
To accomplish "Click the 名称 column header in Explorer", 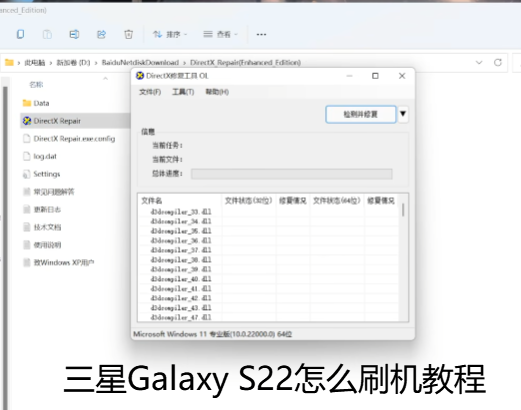I will pyautogui.click(x=36, y=85).
